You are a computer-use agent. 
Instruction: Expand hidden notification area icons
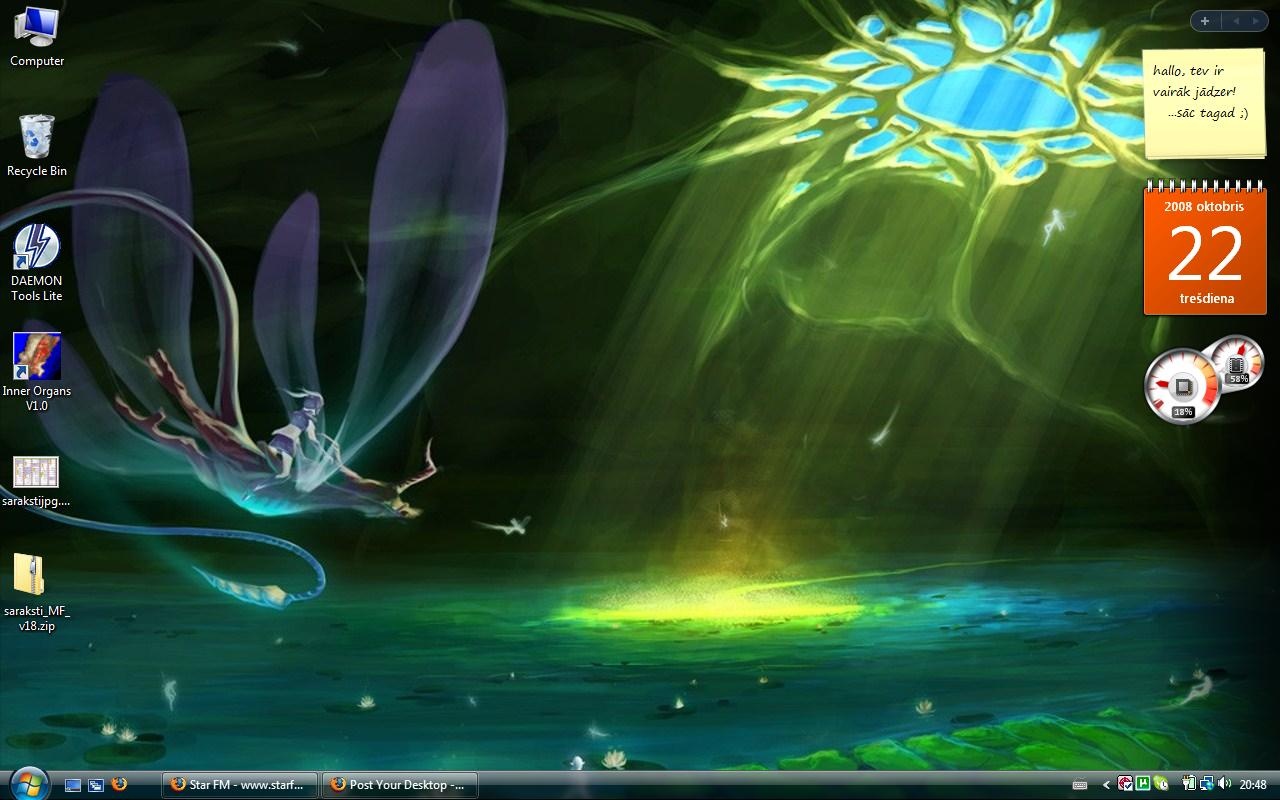pos(1106,785)
